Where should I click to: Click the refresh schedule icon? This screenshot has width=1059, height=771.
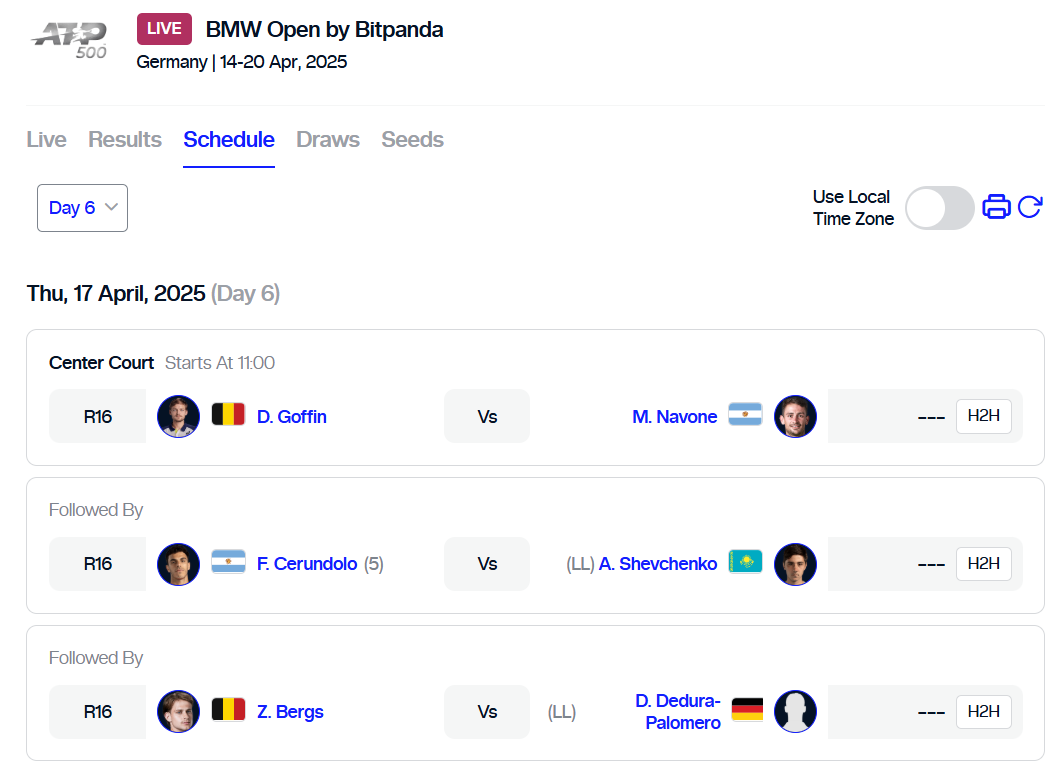pyautogui.click(x=1030, y=207)
